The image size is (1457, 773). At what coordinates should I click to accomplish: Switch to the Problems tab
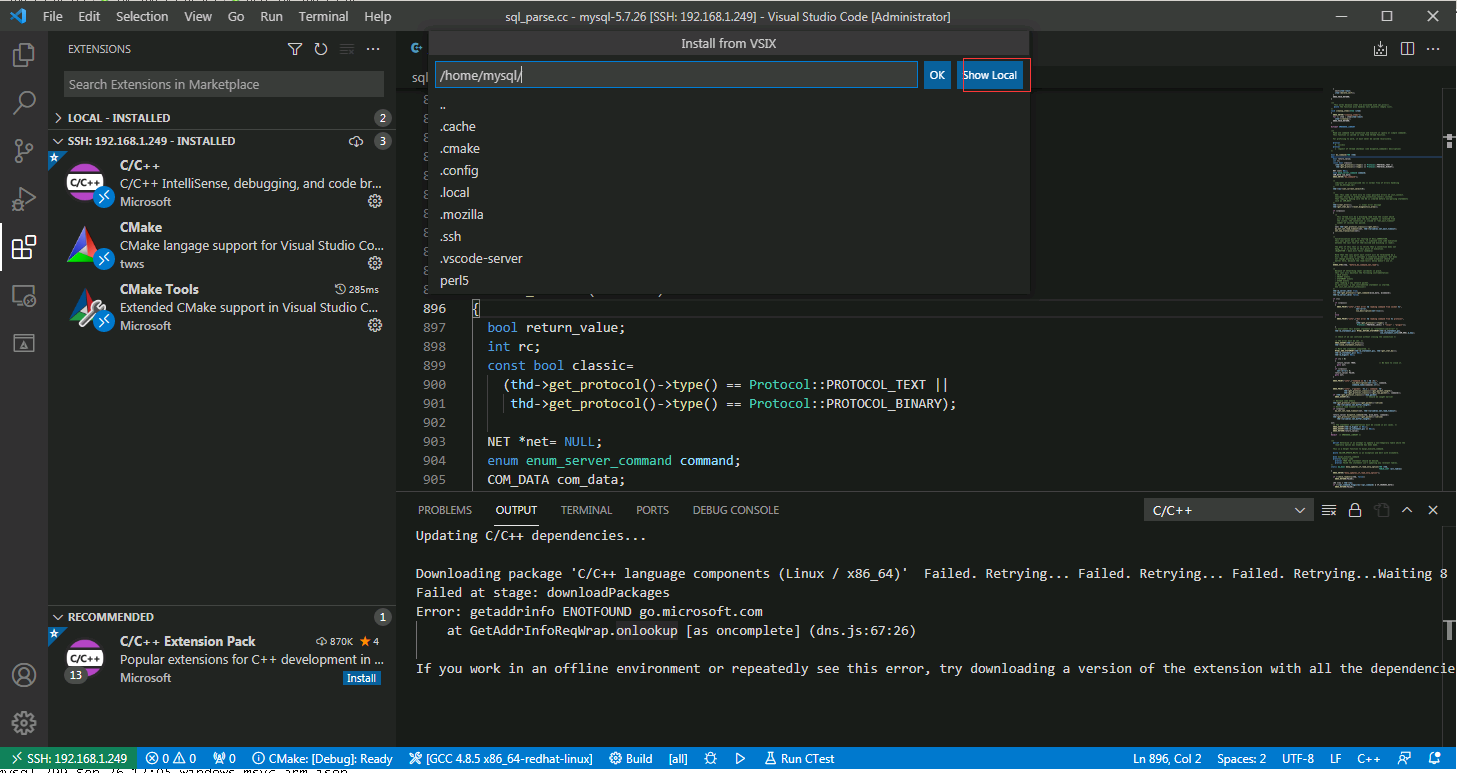click(445, 510)
